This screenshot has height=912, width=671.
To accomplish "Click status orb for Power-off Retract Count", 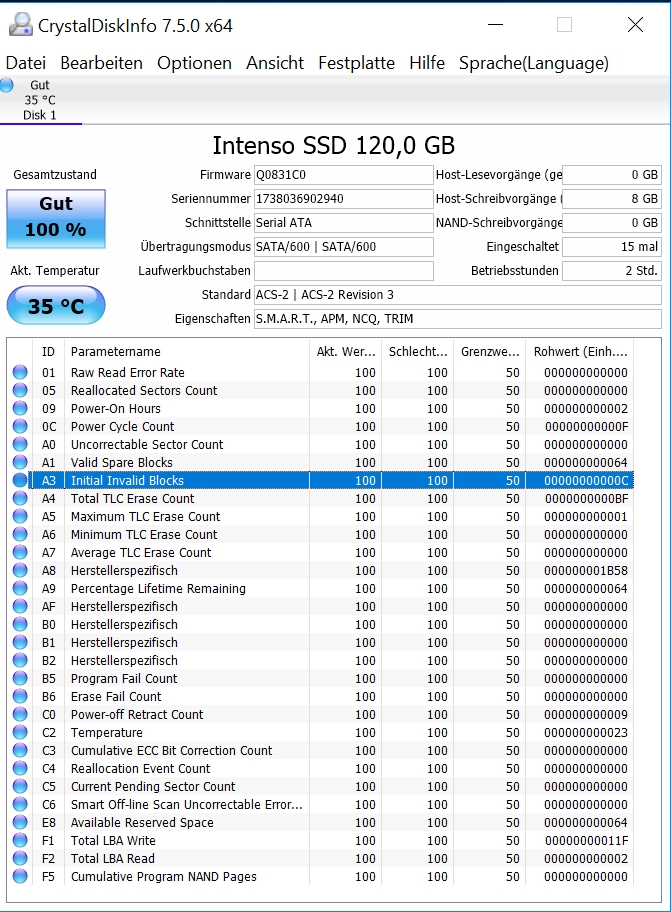I will tap(20, 714).
